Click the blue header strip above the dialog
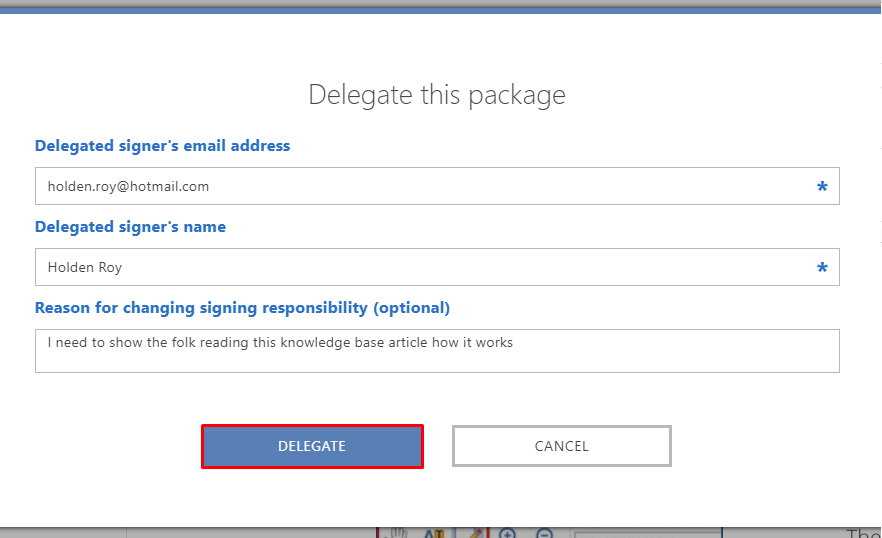 [439, 10]
